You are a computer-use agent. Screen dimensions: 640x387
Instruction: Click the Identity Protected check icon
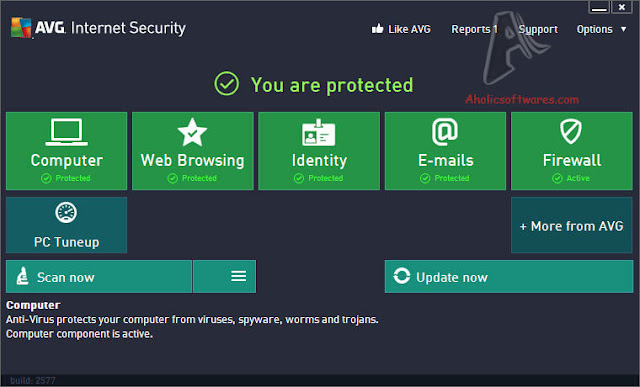(299, 178)
